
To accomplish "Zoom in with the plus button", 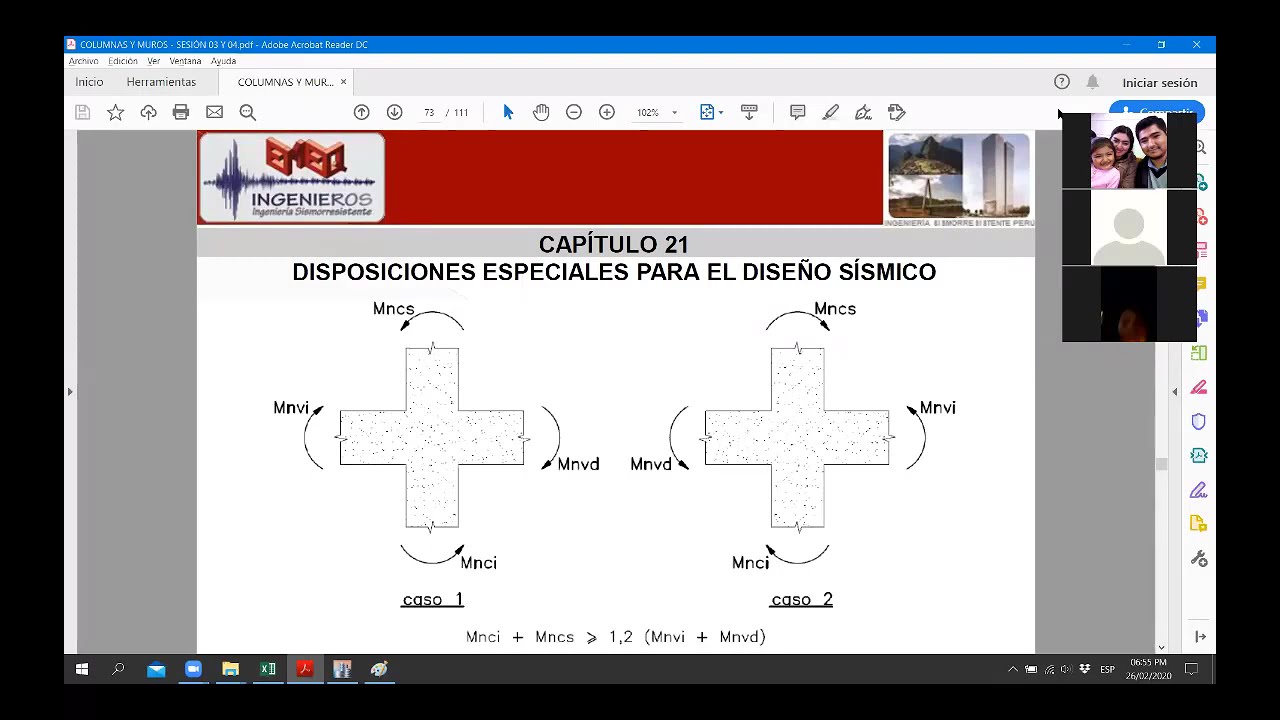I will (607, 112).
